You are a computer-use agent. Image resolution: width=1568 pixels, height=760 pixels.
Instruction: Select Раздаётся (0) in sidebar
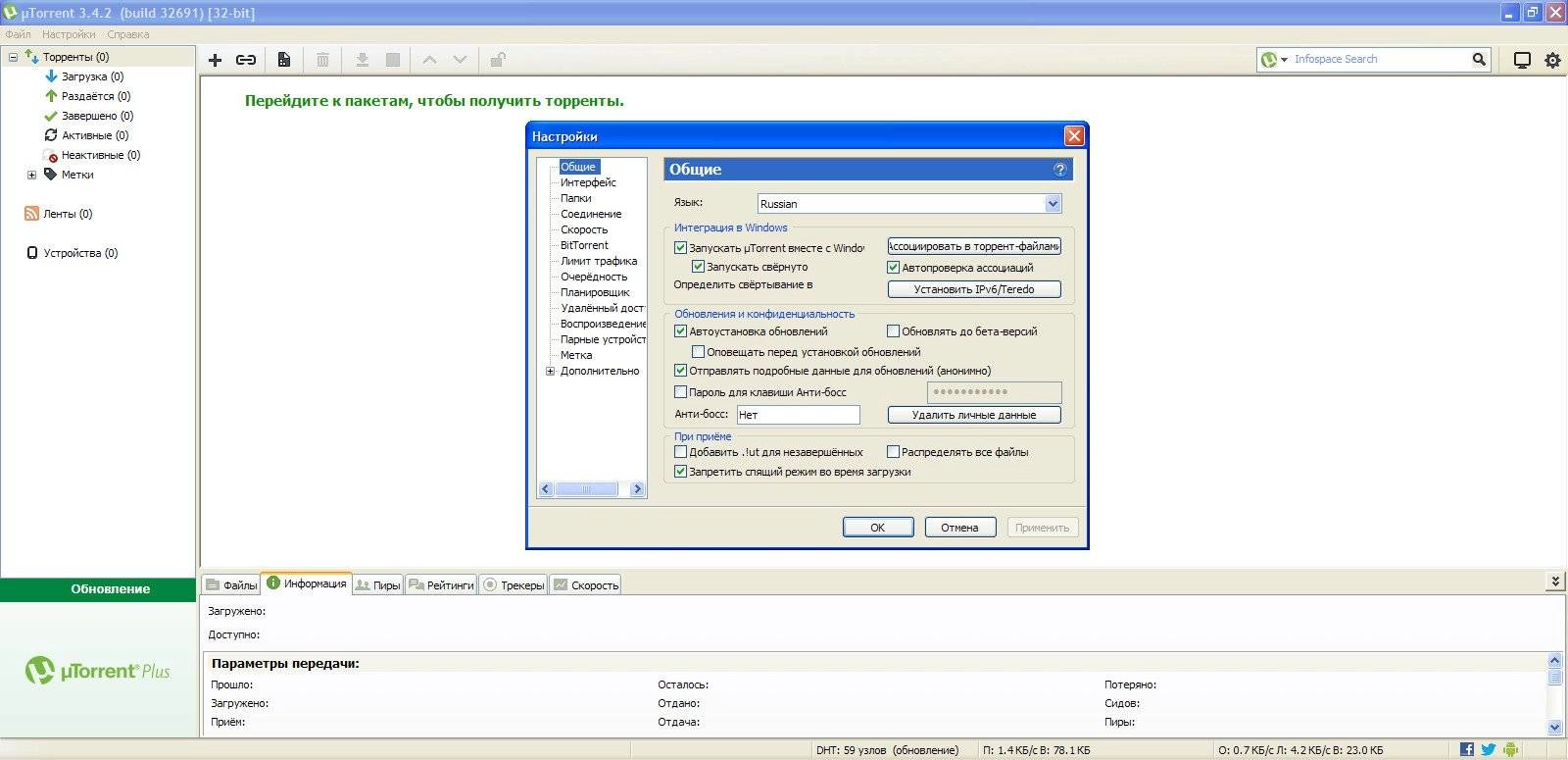pyautogui.click(x=95, y=96)
